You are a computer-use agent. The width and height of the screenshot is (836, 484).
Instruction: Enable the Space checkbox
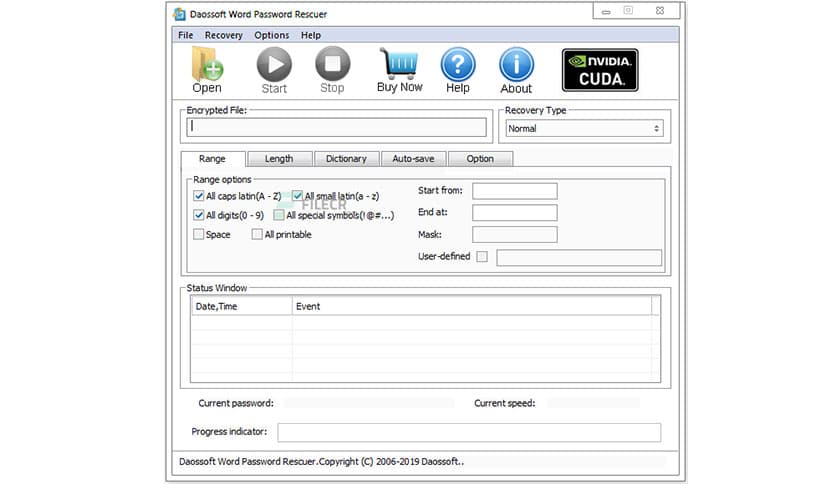[x=198, y=235]
